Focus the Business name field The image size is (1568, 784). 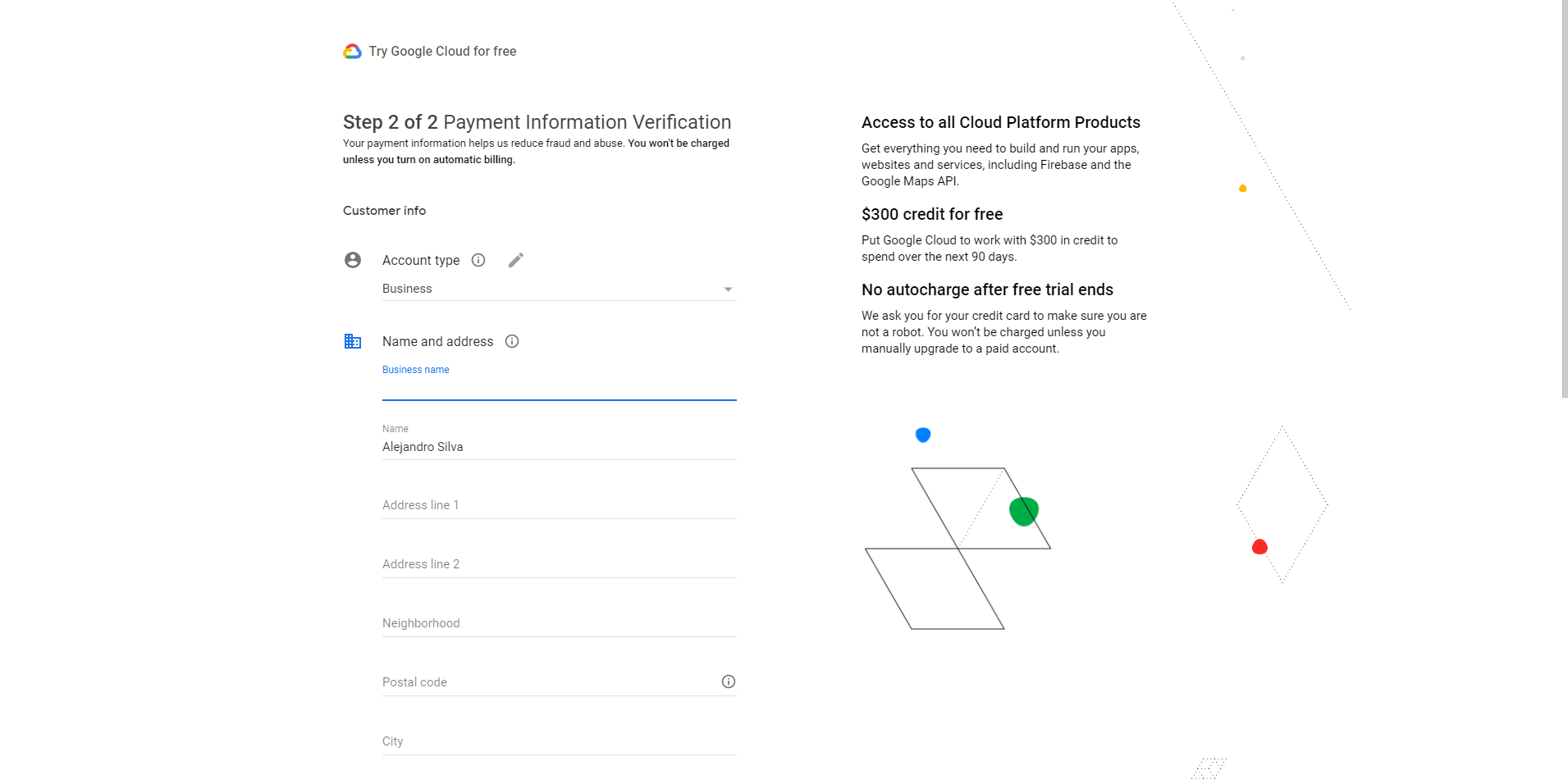pos(558,388)
